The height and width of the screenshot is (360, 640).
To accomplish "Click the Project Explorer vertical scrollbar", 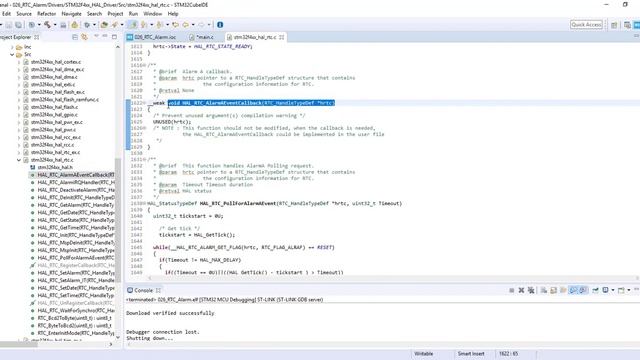I will pyautogui.click(x=118, y=220).
